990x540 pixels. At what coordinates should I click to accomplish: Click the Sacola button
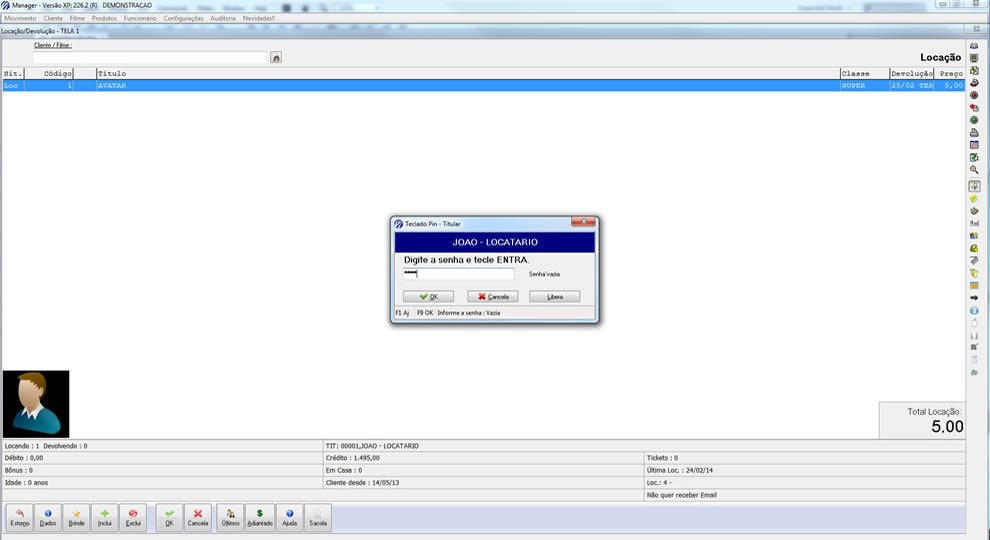point(318,517)
